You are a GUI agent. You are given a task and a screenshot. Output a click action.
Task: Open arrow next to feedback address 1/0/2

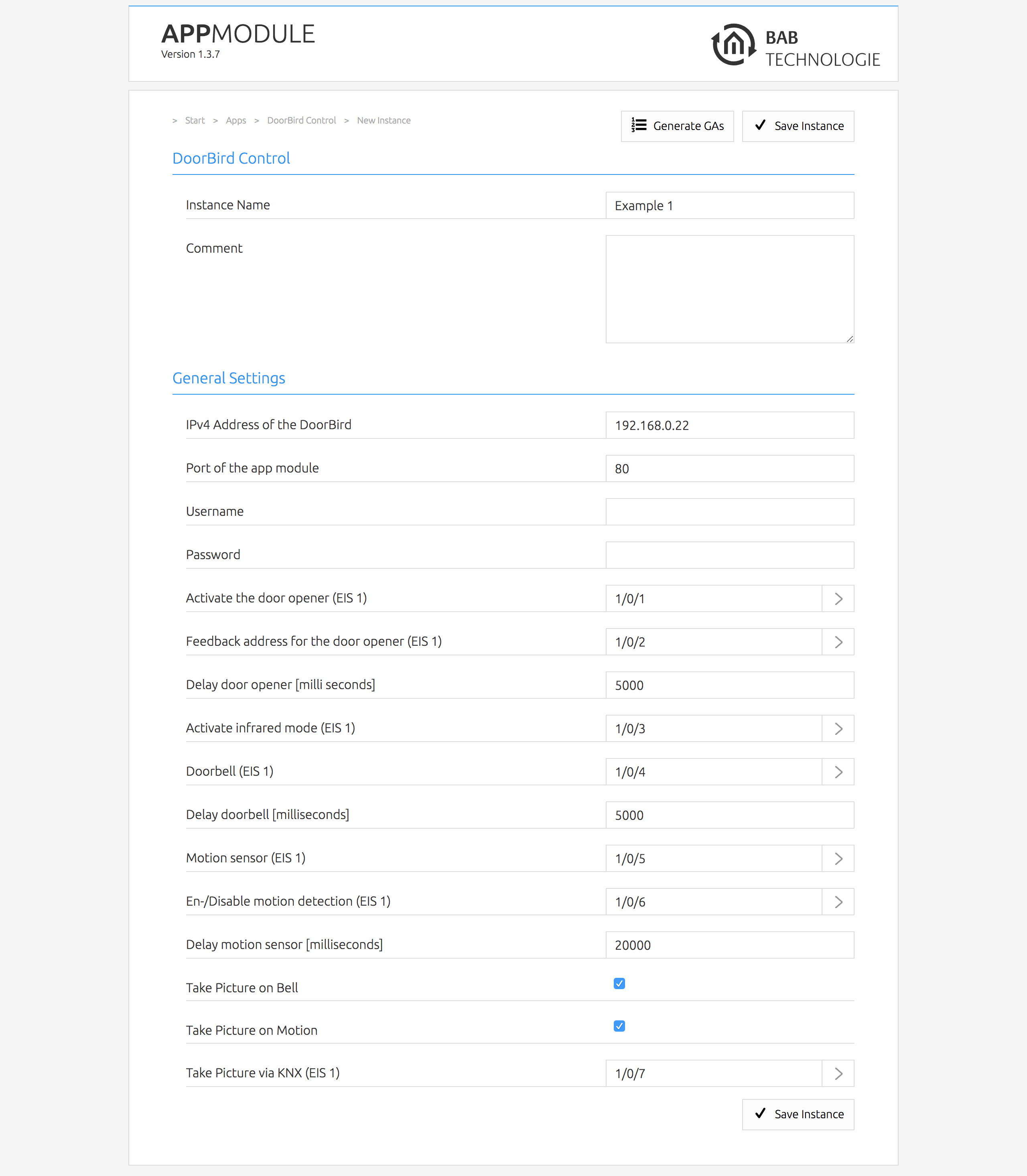click(x=838, y=642)
